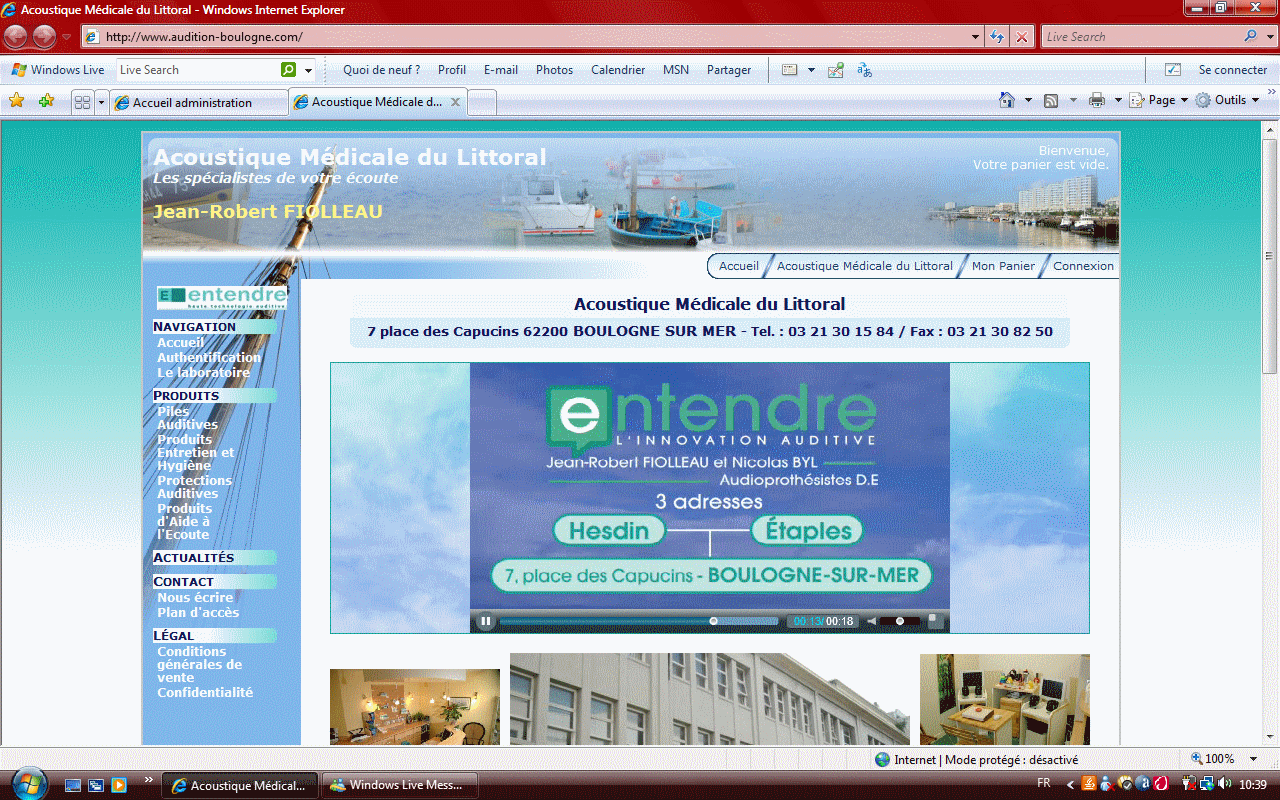Click Accueil in top site menu
Screen dimensions: 1280x800
739,266
